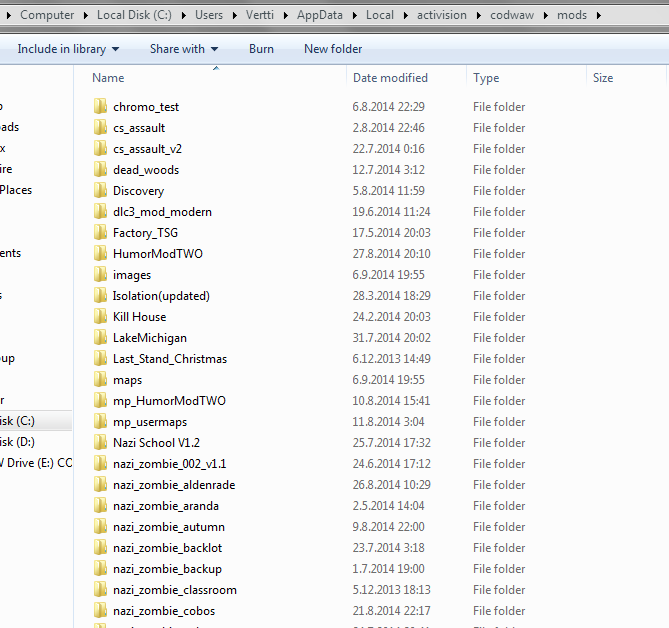
Task: Open the Include in library dropdown
Action: click(68, 49)
